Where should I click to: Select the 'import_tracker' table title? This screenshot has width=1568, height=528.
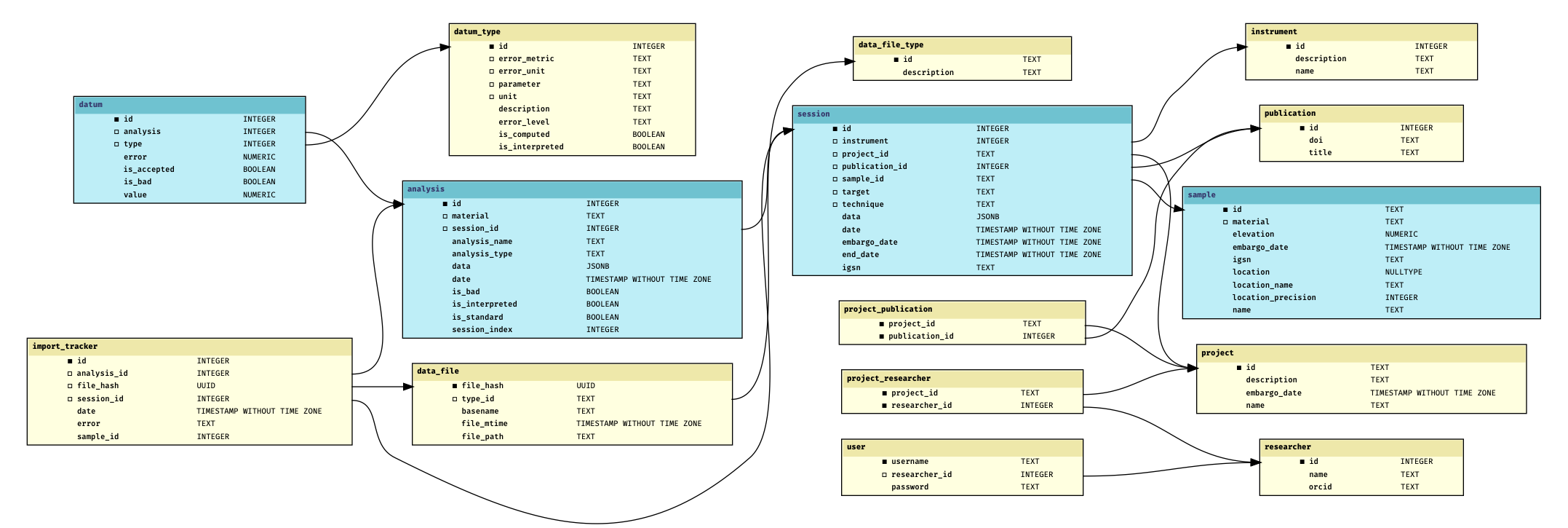[x=65, y=347]
